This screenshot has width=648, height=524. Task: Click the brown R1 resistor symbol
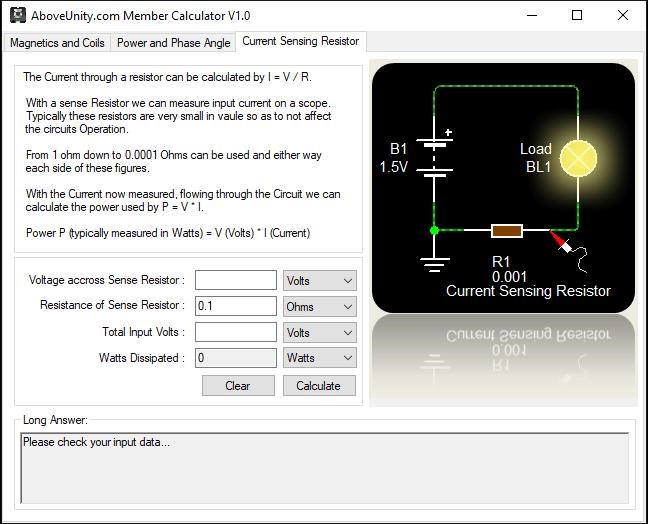tap(507, 231)
